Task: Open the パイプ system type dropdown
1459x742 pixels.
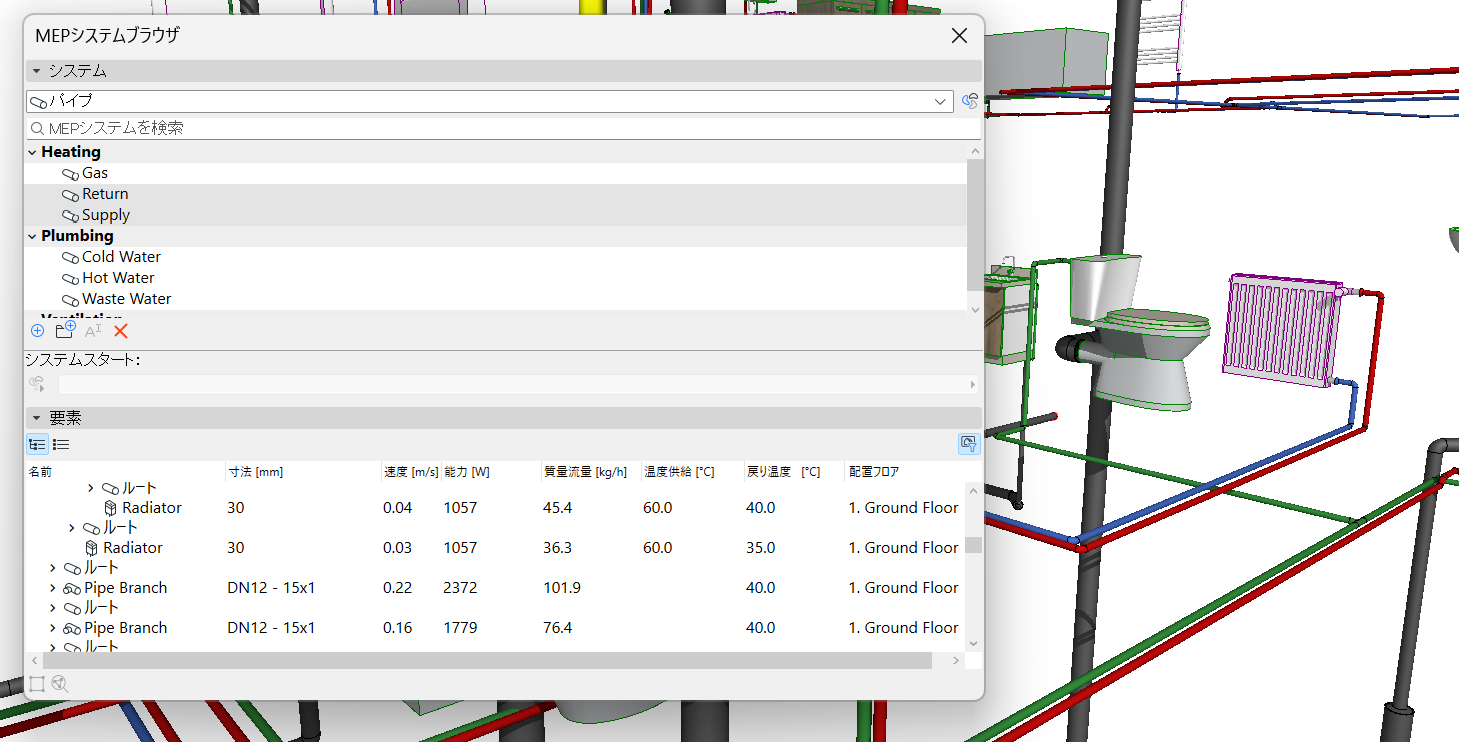Action: 938,101
